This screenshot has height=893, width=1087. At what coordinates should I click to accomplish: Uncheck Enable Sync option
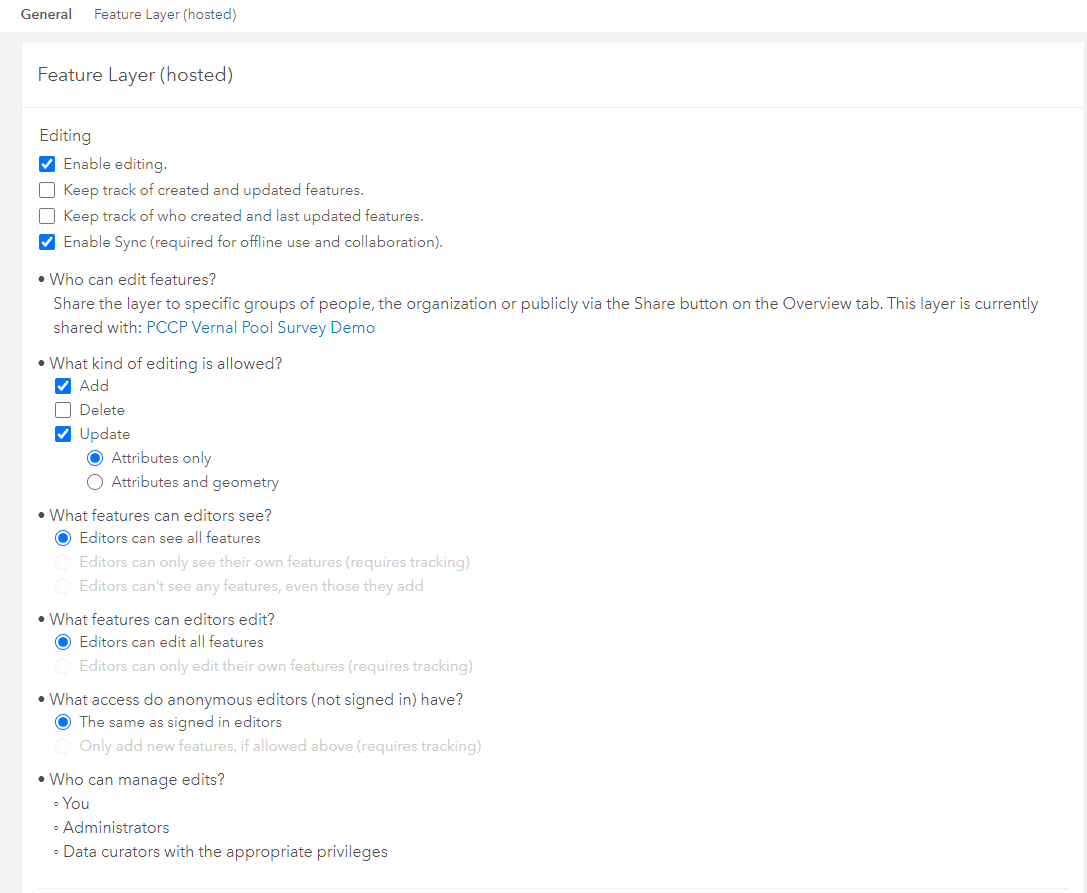(47, 241)
